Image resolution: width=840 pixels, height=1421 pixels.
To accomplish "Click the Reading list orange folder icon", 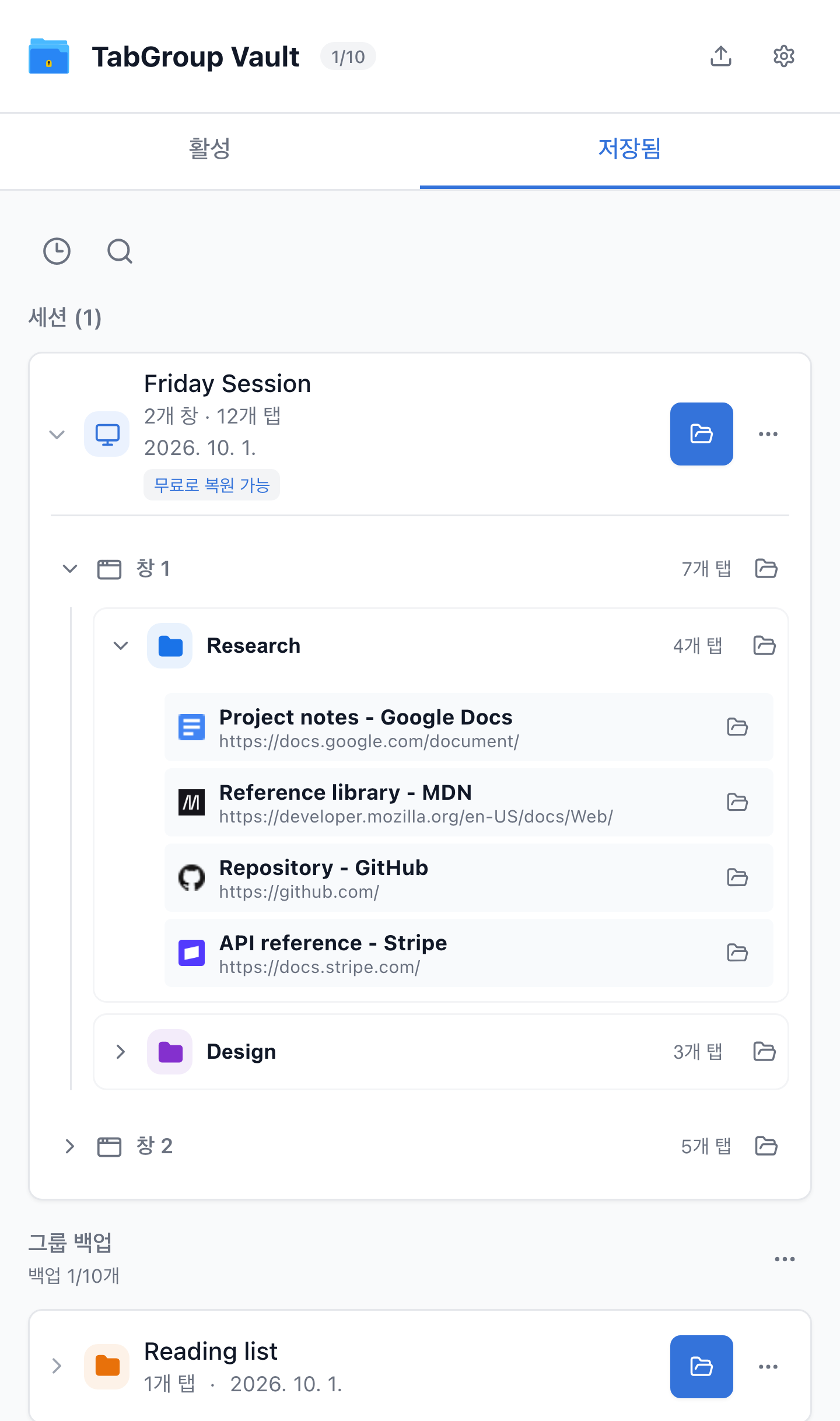I will [x=107, y=1366].
